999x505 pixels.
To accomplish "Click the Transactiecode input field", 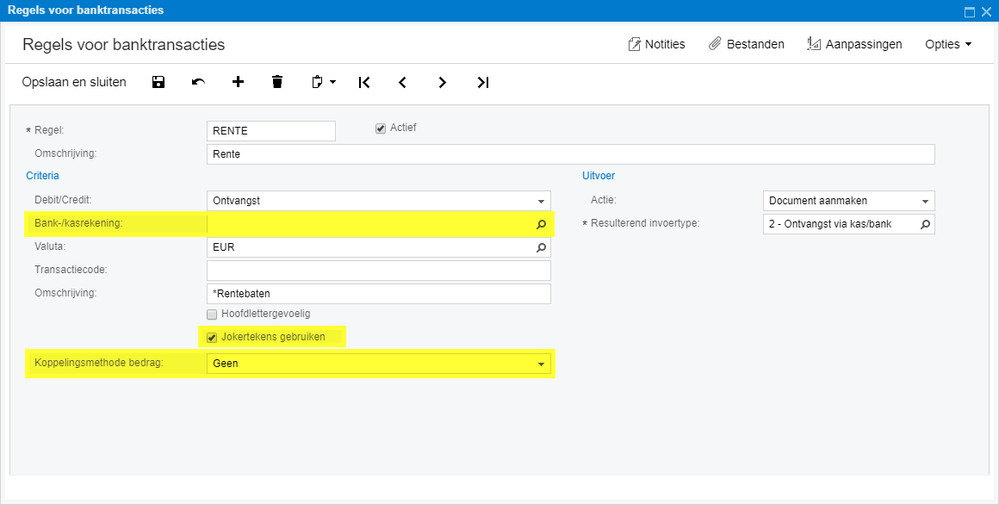I will click(378, 270).
